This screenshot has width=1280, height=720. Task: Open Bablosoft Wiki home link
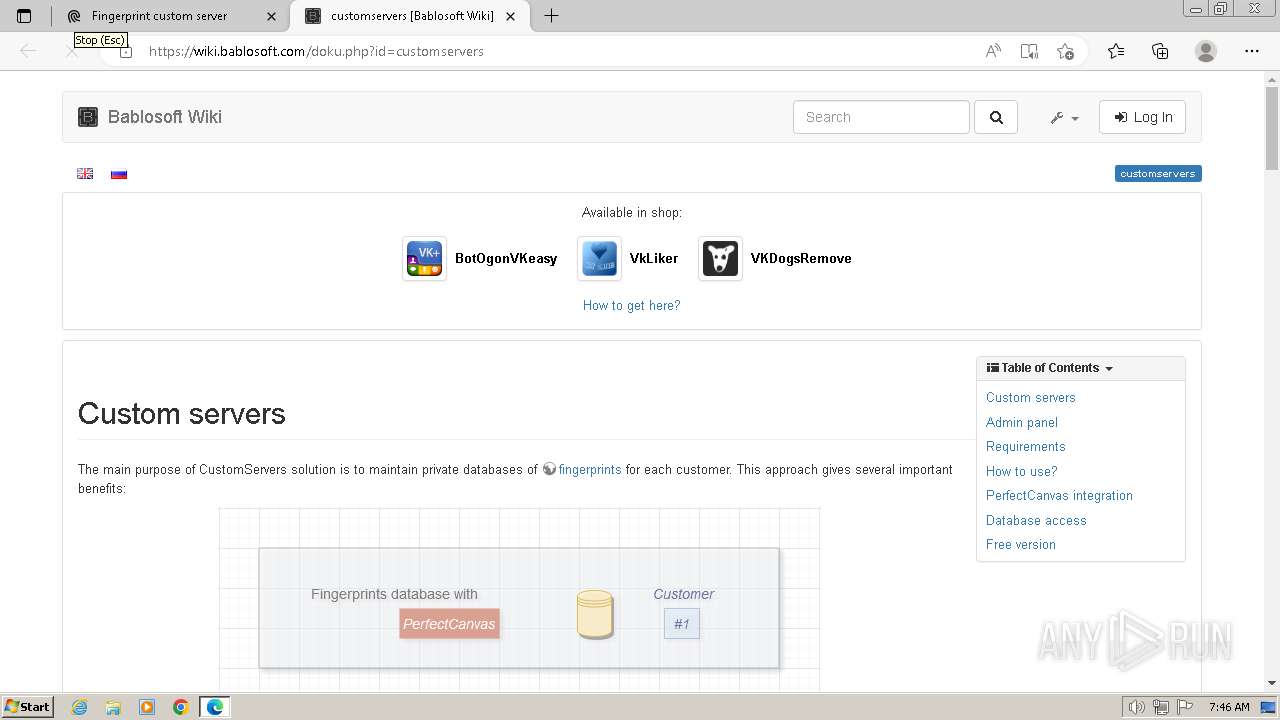[165, 117]
